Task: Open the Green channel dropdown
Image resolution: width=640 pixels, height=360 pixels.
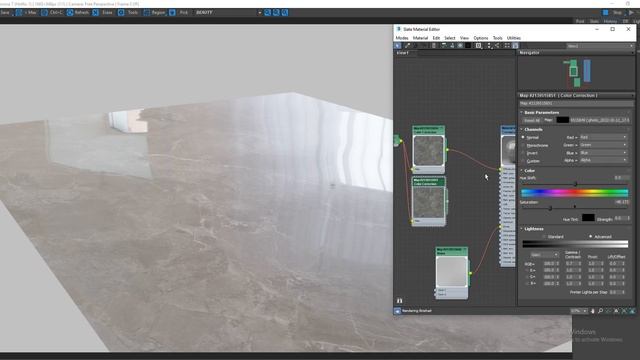Action: 603,145
